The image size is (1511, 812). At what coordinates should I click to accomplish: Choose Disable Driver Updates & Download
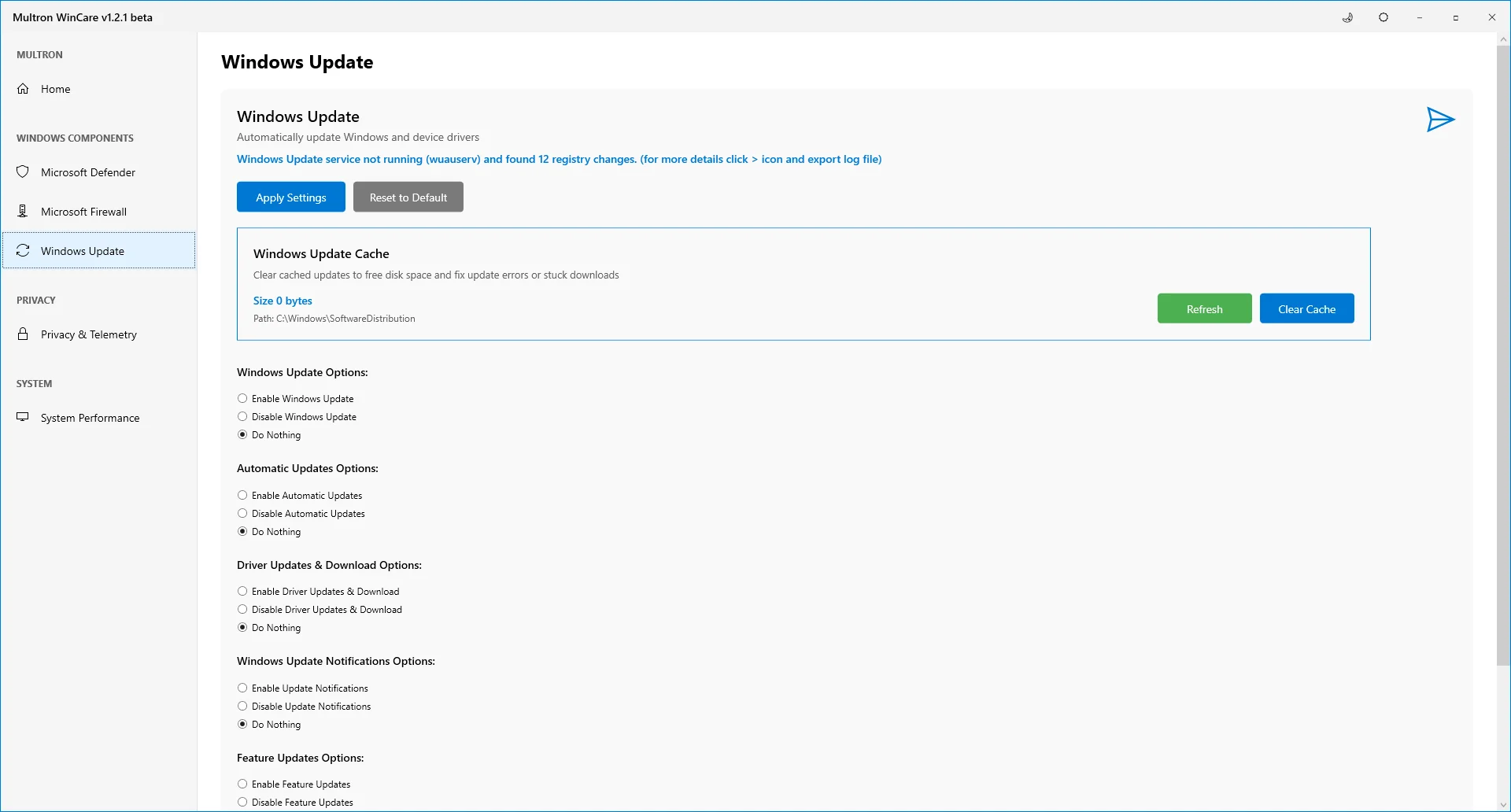[x=242, y=610]
